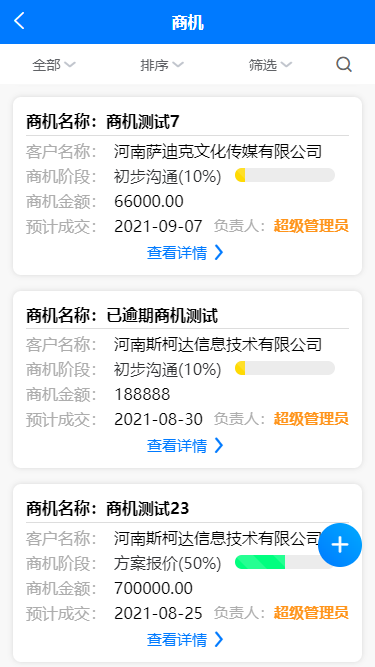This screenshot has height=667, width=375.
Task: Click progress bar of 已逾期商机测试
Action: [285, 368]
